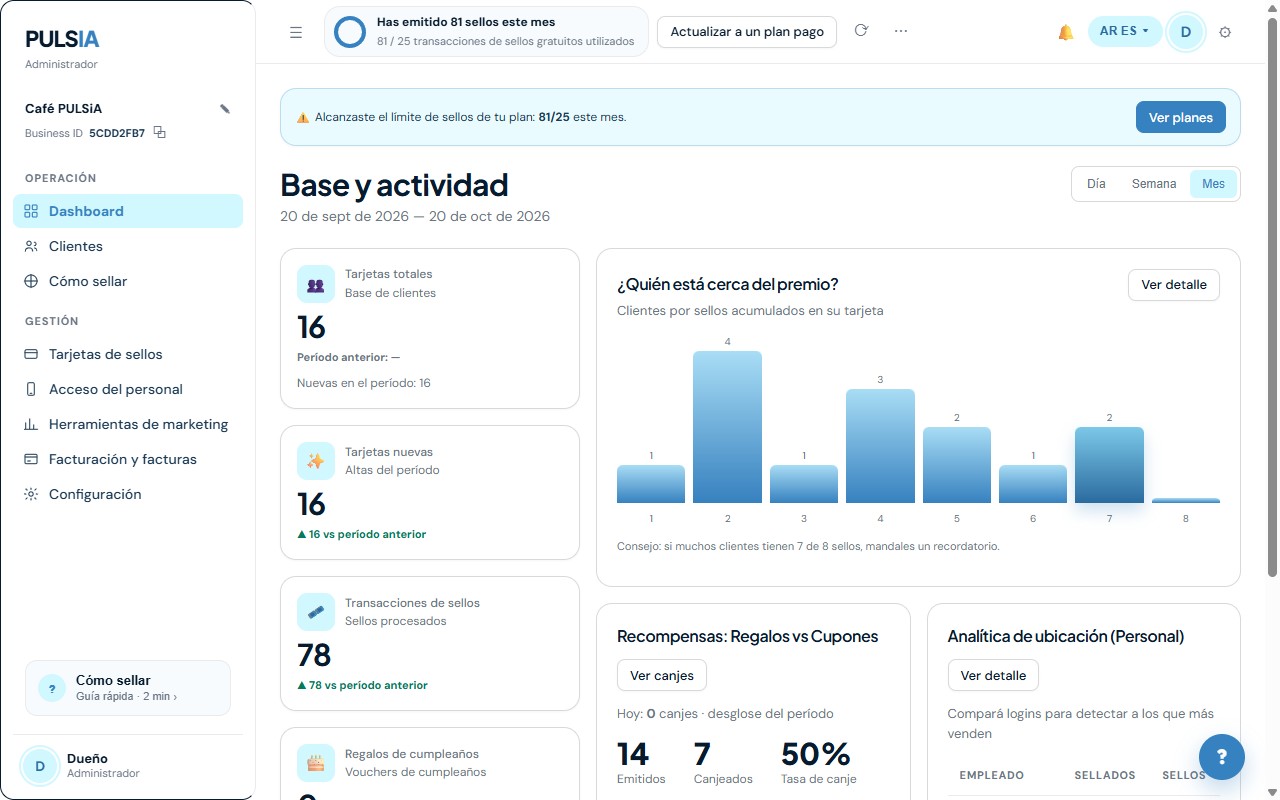Screen dimensions: 1280x800
Task: Click the refresh icon in top bar
Action: (x=861, y=31)
